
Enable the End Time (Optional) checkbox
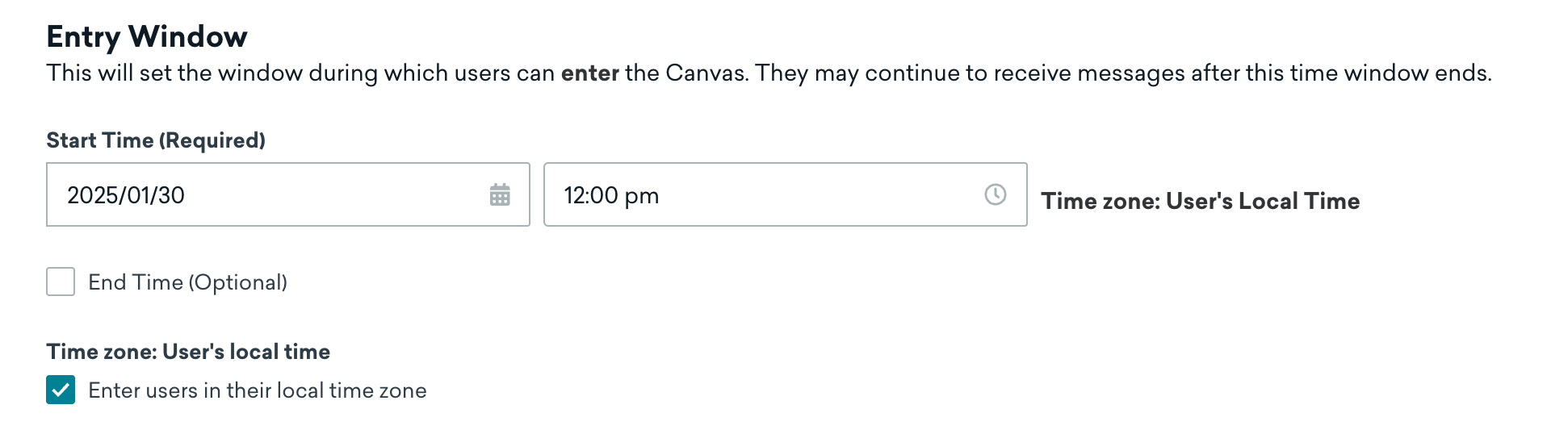pos(61,282)
